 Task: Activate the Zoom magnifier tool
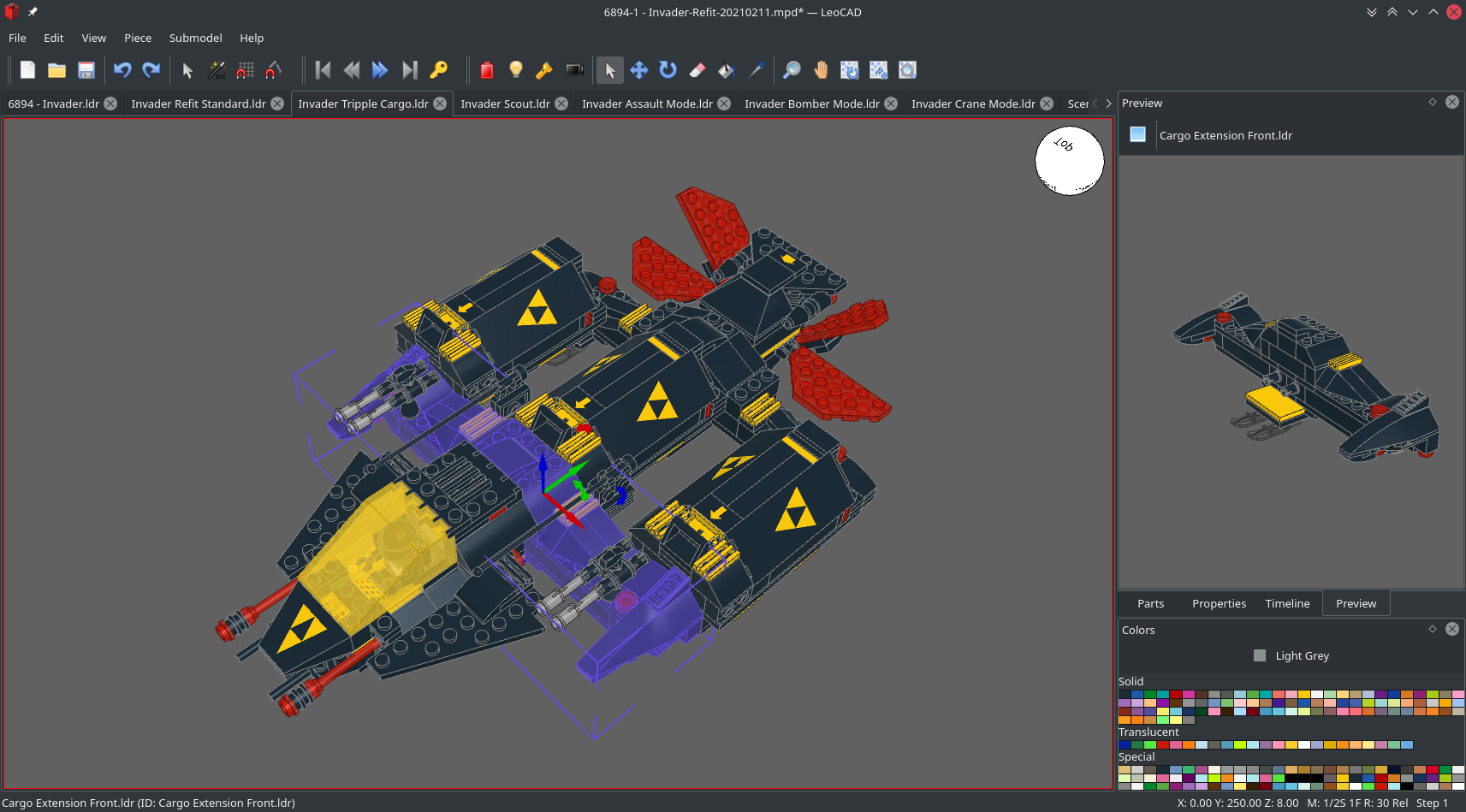pyautogui.click(x=792, y=70)
